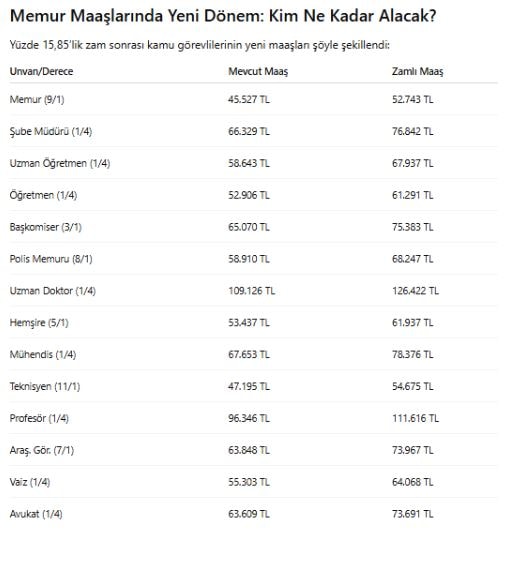Select the Vaiz (1/4) row label
The height and width of the screenshot is (562, 513).
tap(30, 482)
